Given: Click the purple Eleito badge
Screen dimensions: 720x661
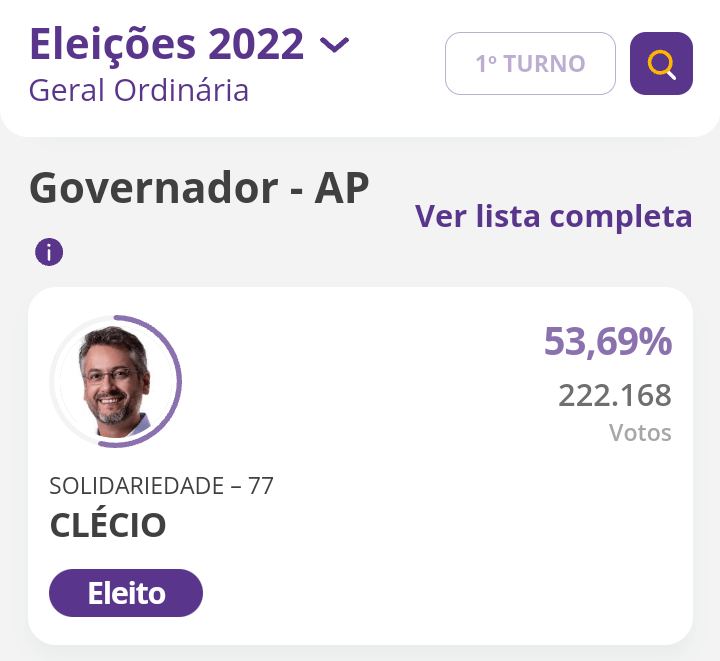Looking at the screenshot, I should 126,593.
